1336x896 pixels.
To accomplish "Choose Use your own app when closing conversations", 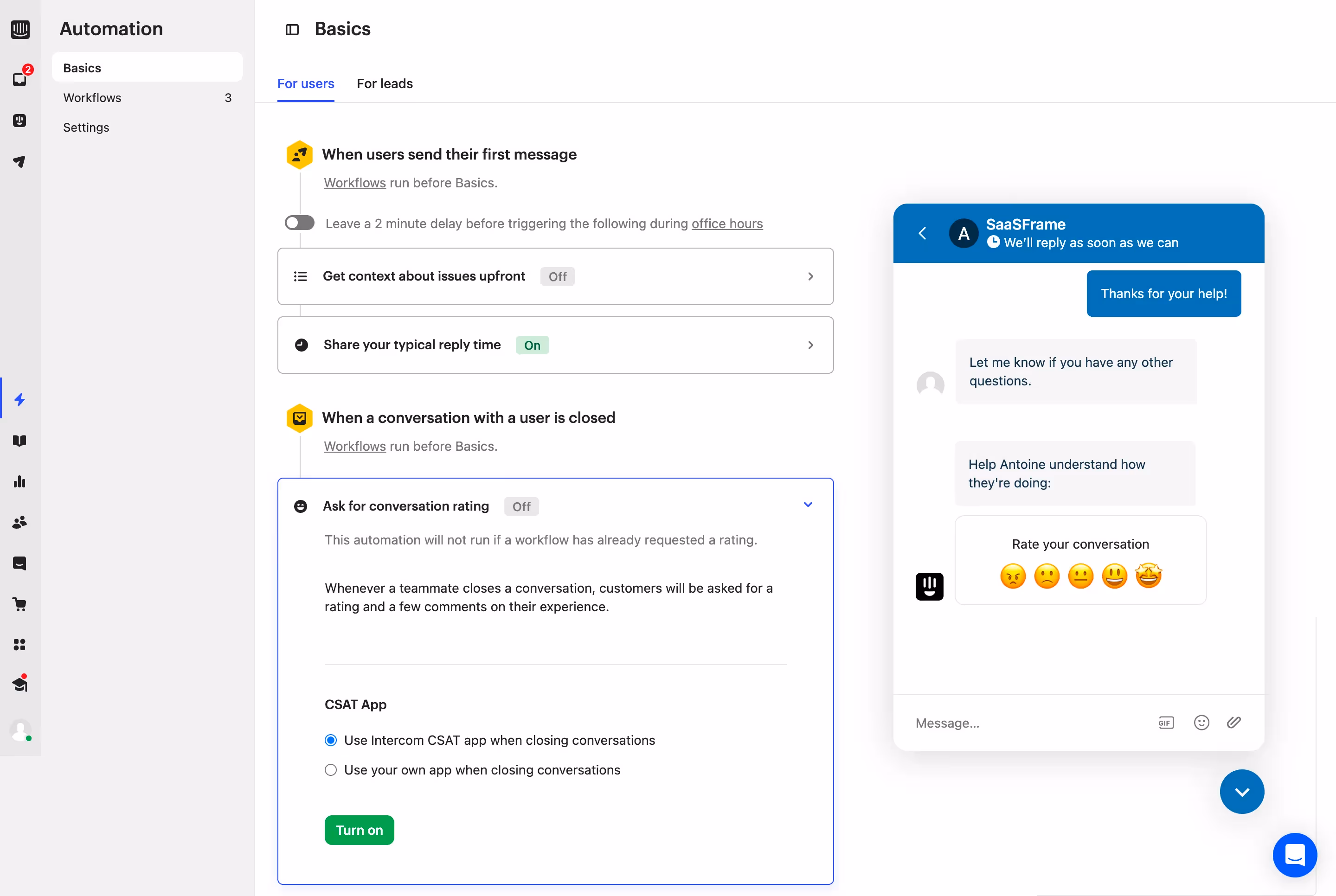I will 330,770.
